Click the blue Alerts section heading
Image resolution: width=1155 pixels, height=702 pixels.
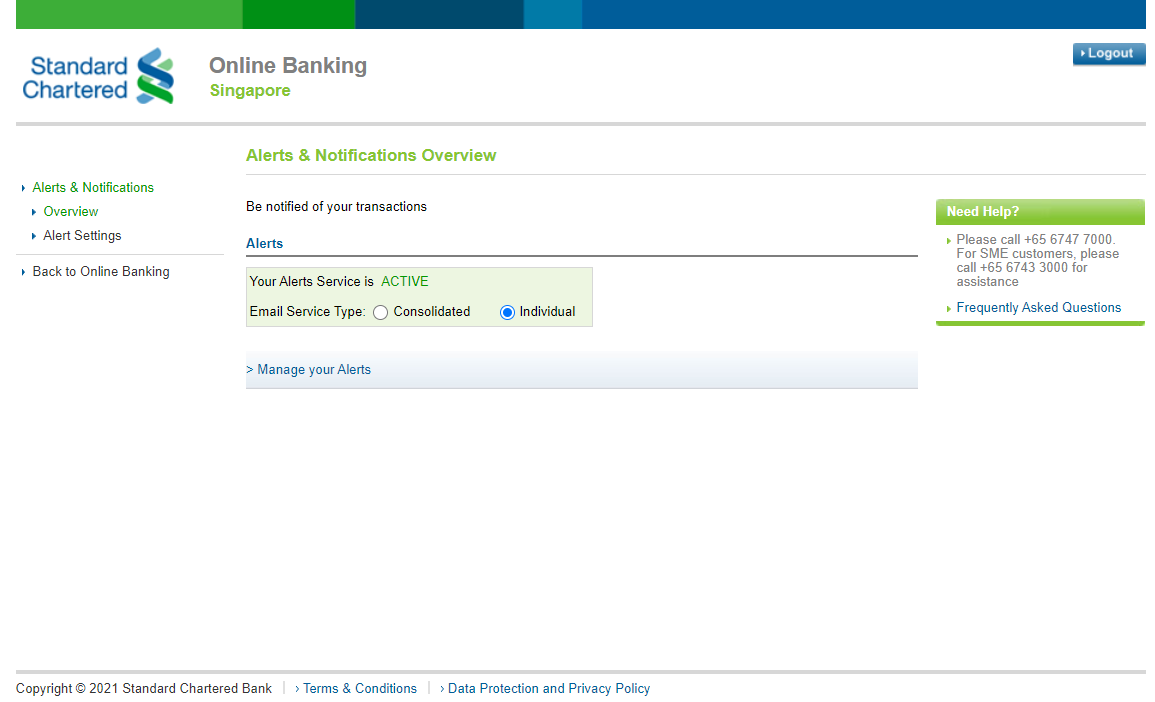[264, 244]
